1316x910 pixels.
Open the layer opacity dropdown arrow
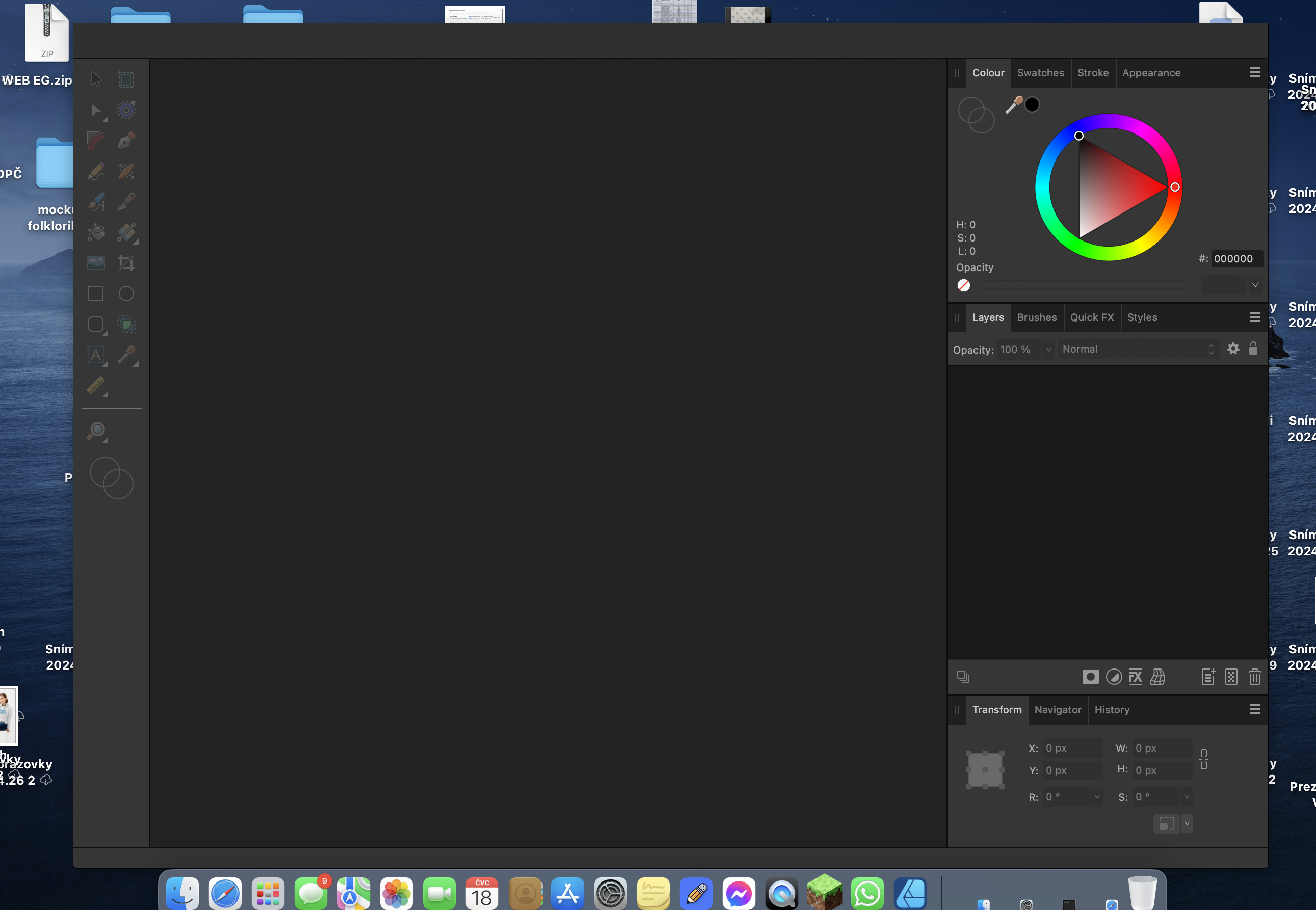1048,350
